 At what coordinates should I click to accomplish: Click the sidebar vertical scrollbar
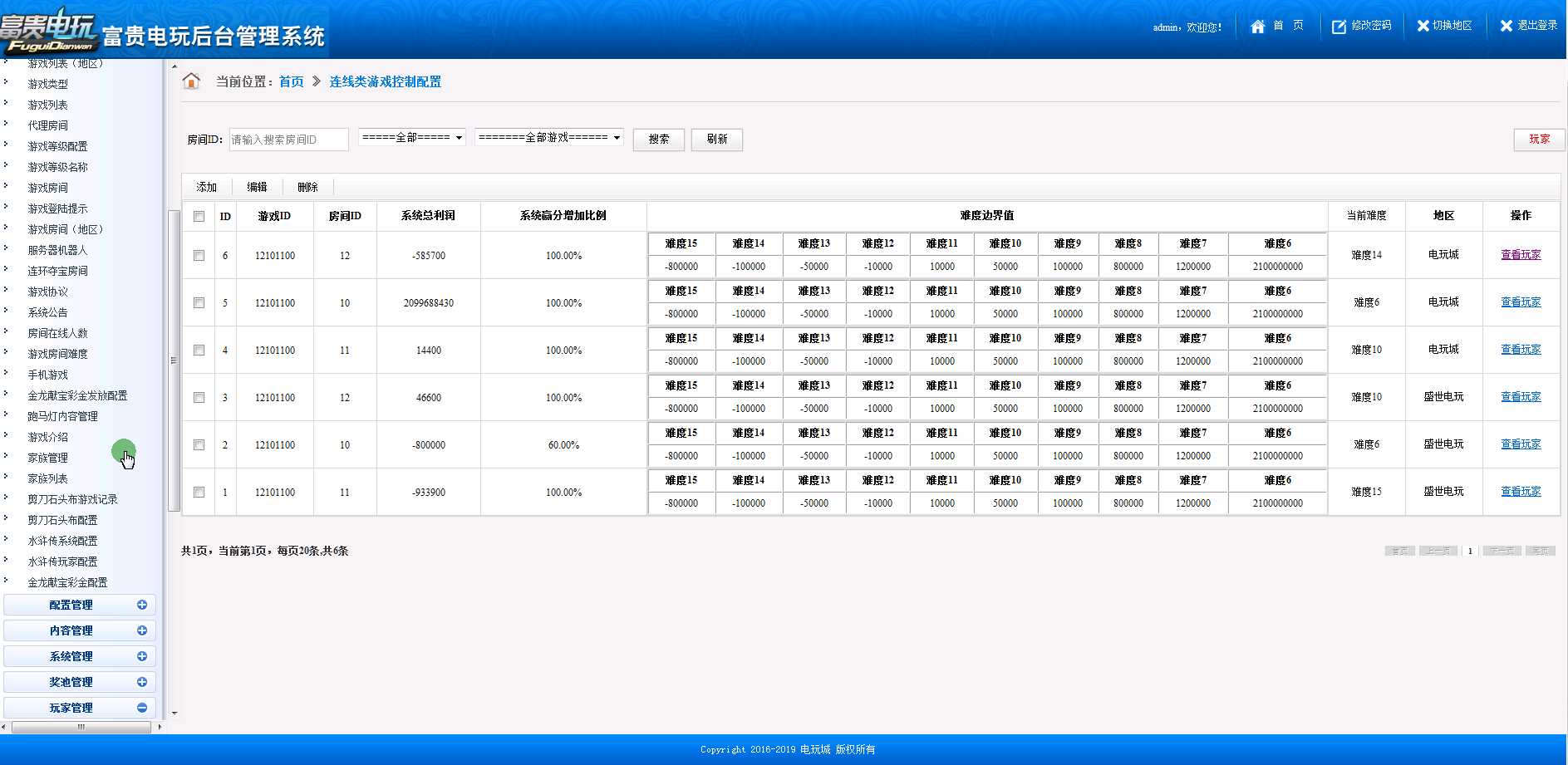[x=174, y=360]
